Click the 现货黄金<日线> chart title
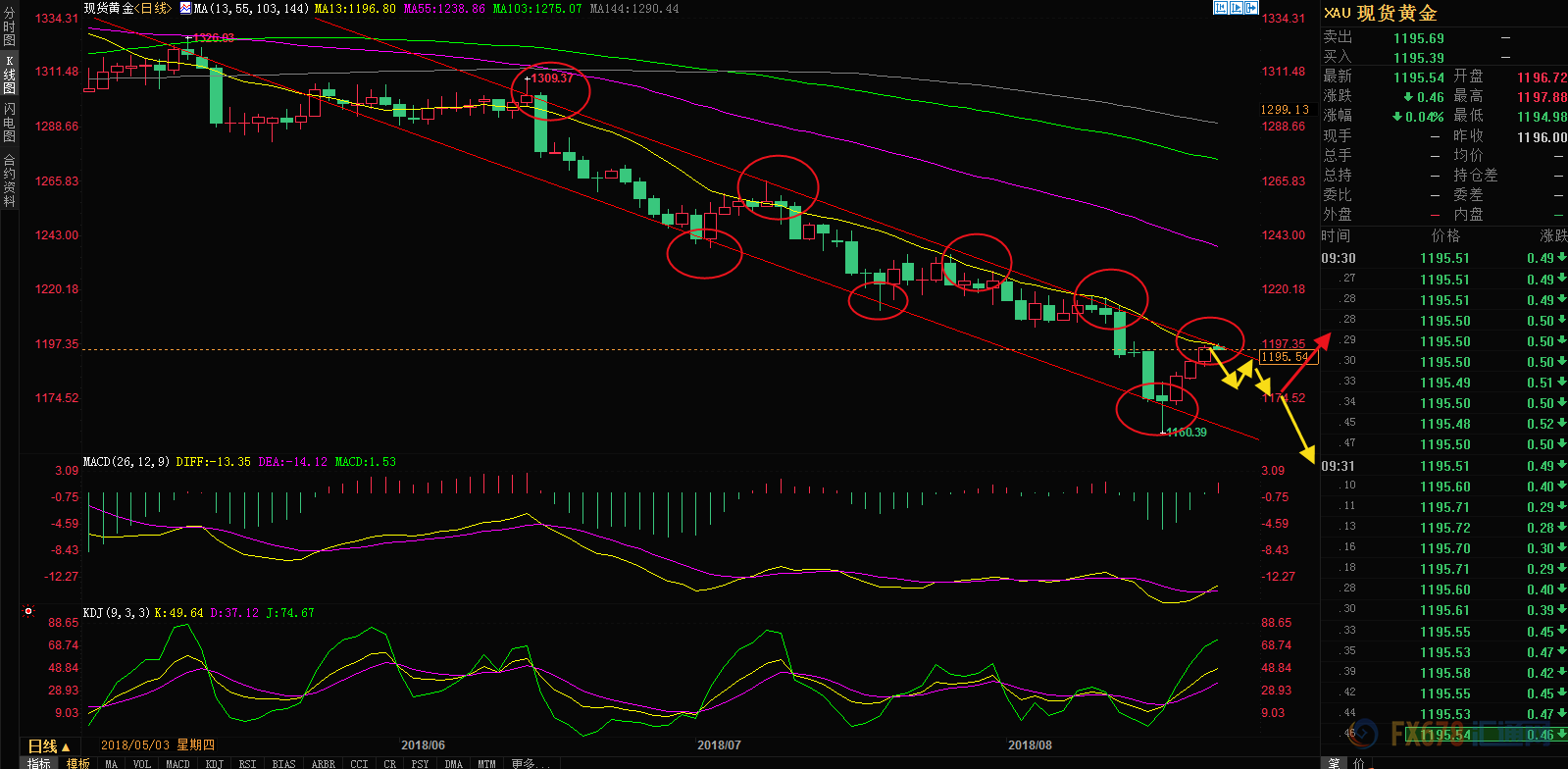This screenshot has width=1568, height=769. tap(127, 8)
